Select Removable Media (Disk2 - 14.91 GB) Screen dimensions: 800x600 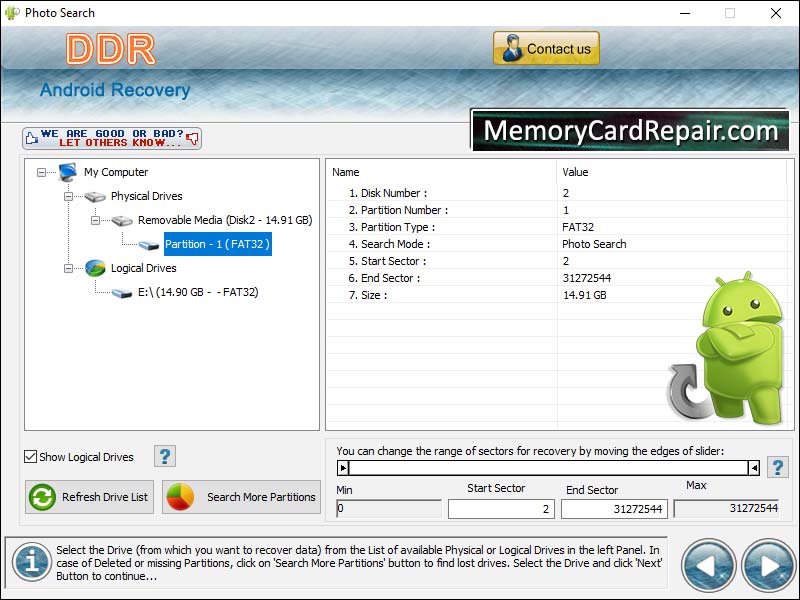point(225,220)
